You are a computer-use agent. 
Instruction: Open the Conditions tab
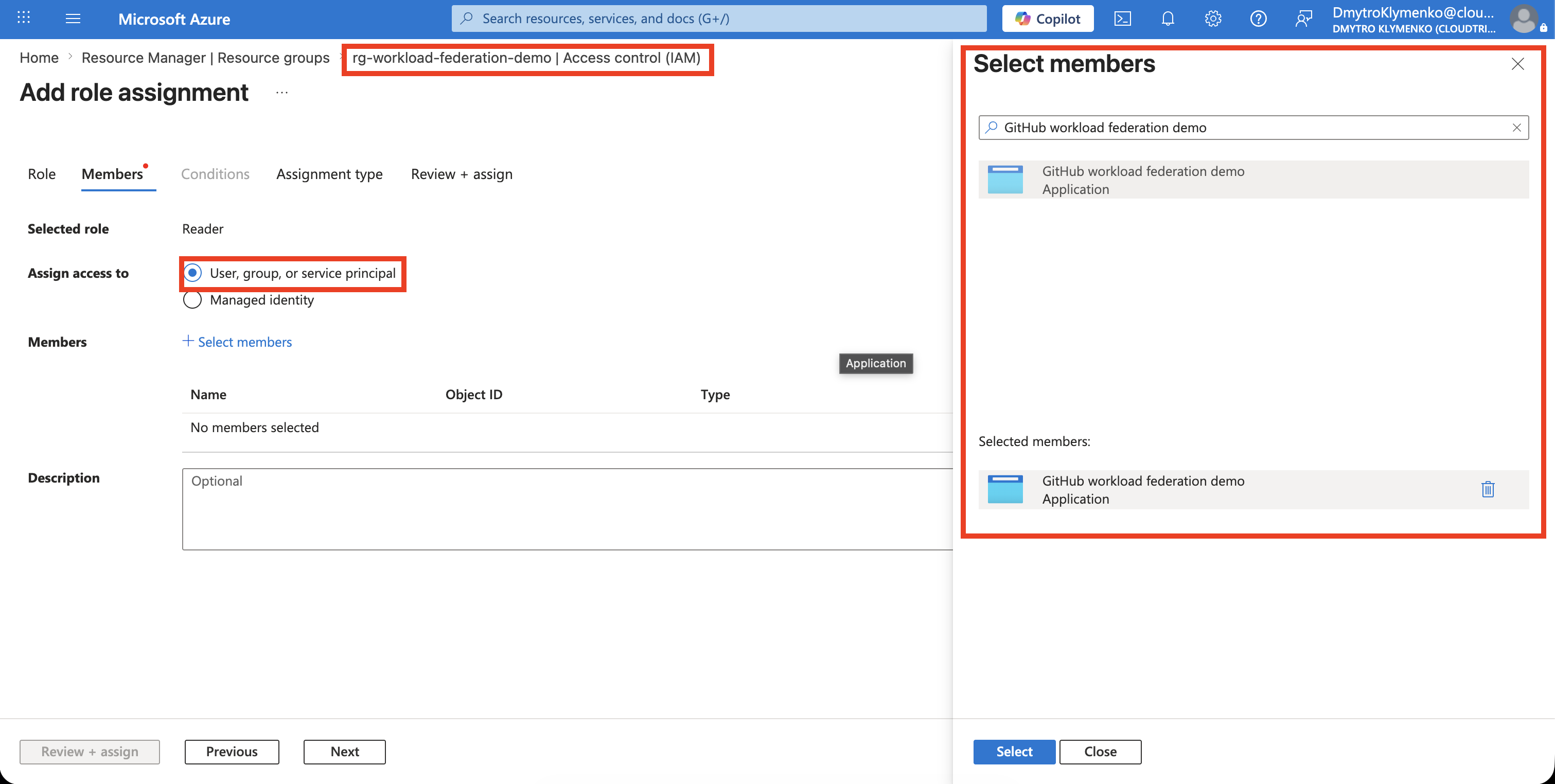215,174
